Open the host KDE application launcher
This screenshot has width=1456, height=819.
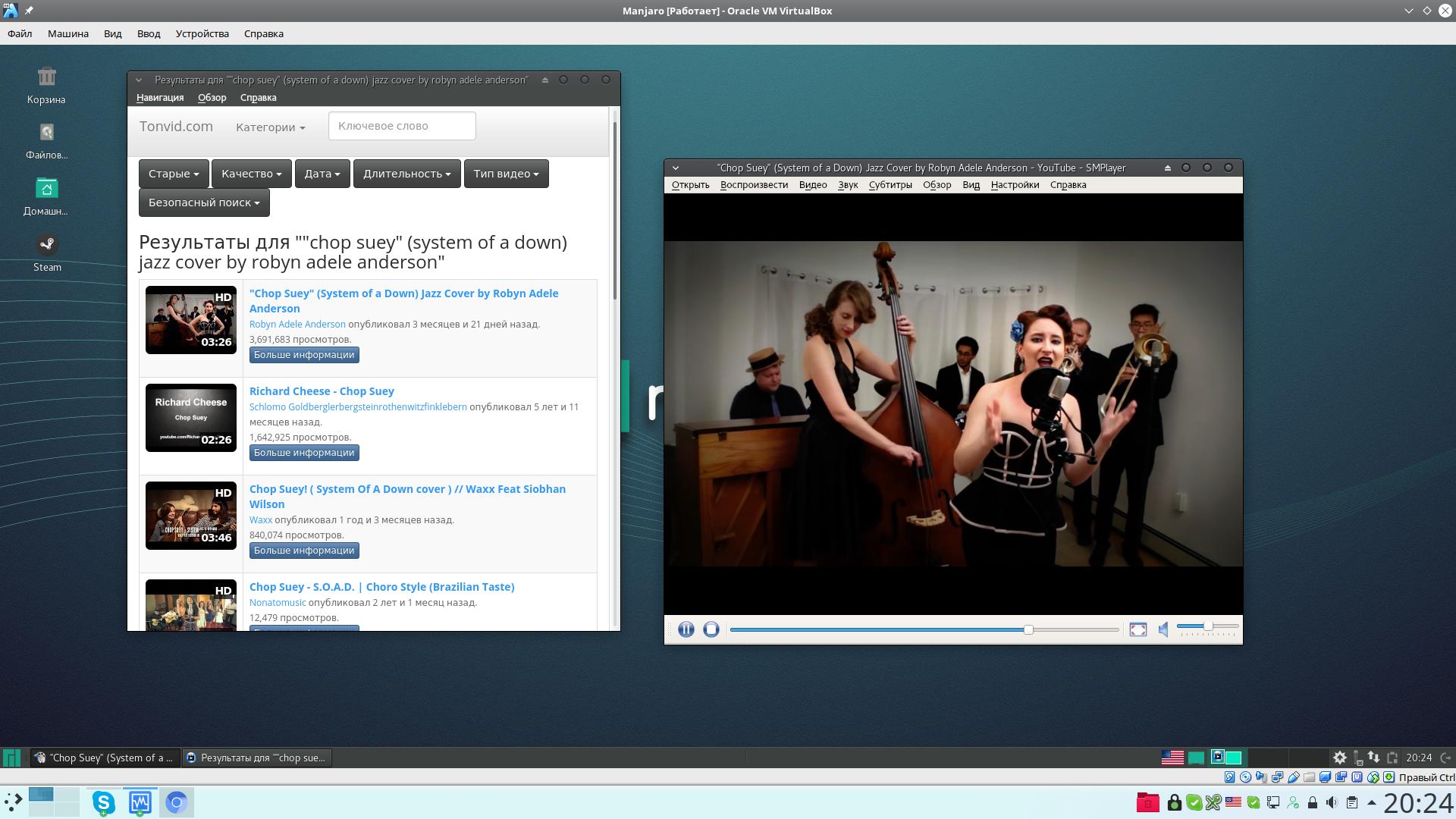pyautogui.click(x=14, y=802)
